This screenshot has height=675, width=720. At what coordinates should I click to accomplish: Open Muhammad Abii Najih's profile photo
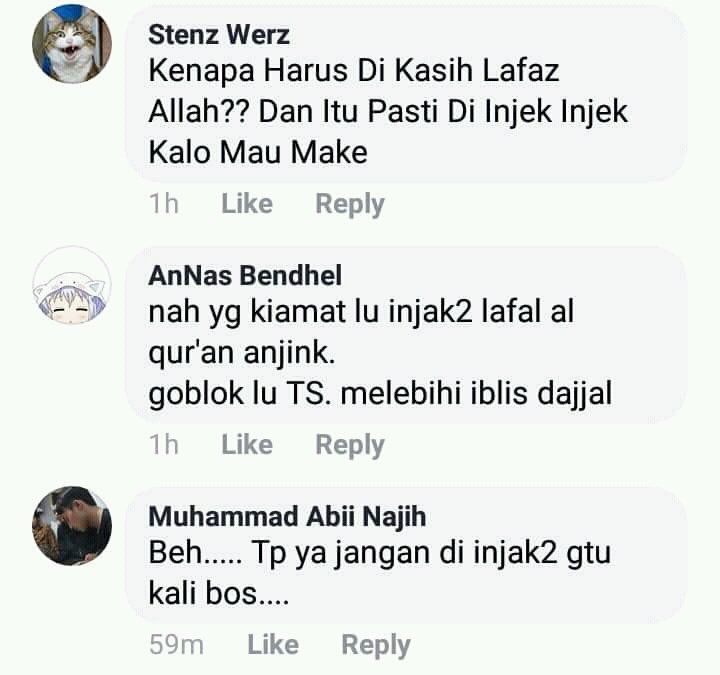pyautogui.click(x=72, y=526)
